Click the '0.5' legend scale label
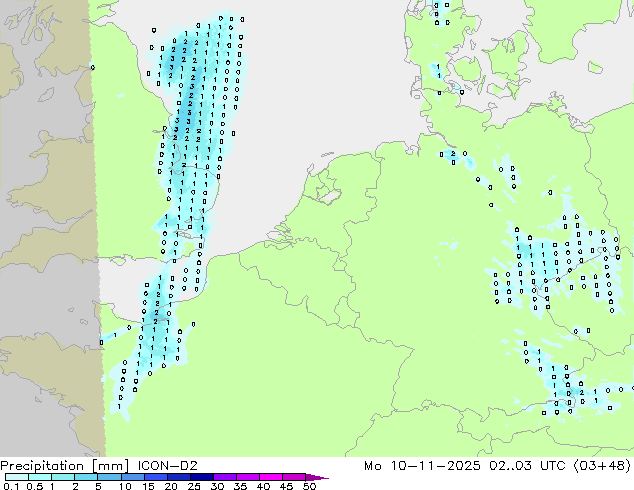634x490 pixels. [x=34, y=486]
